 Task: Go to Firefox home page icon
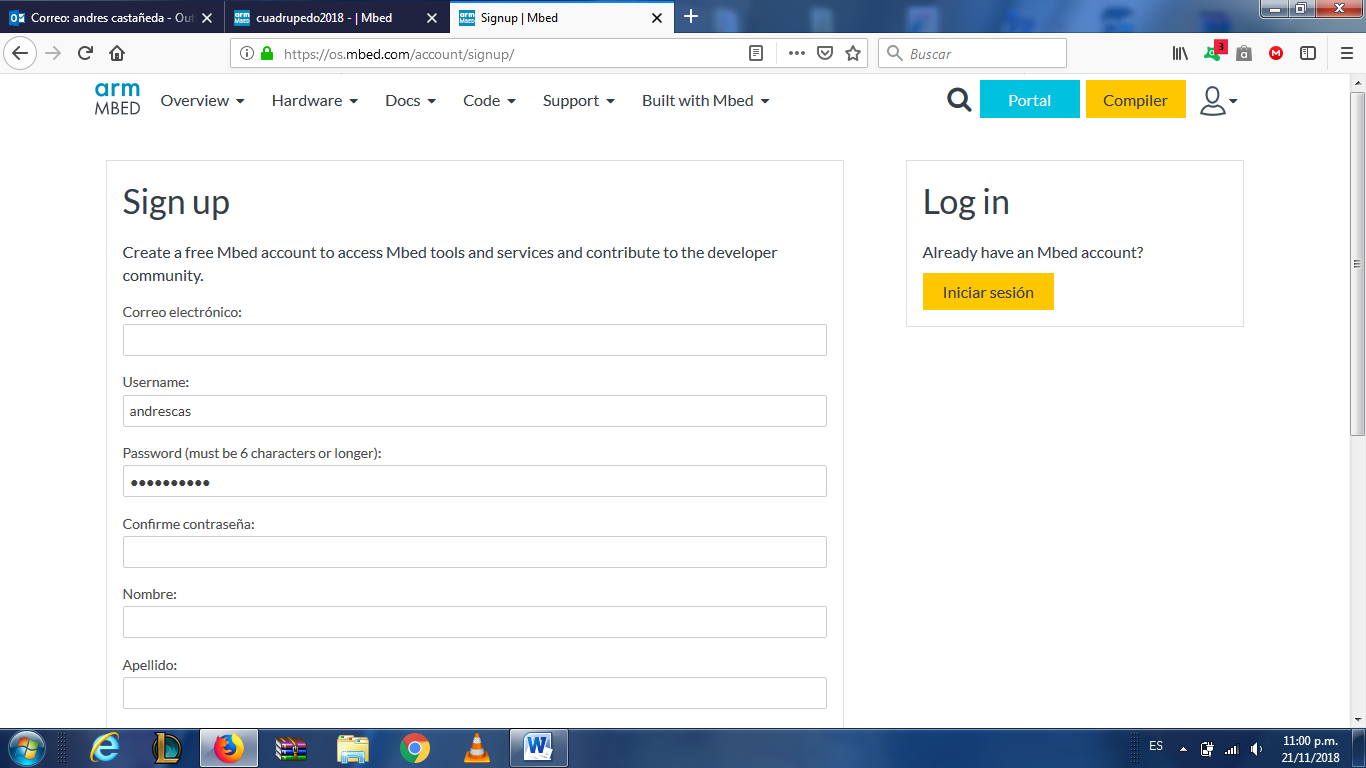coord(117,54)
